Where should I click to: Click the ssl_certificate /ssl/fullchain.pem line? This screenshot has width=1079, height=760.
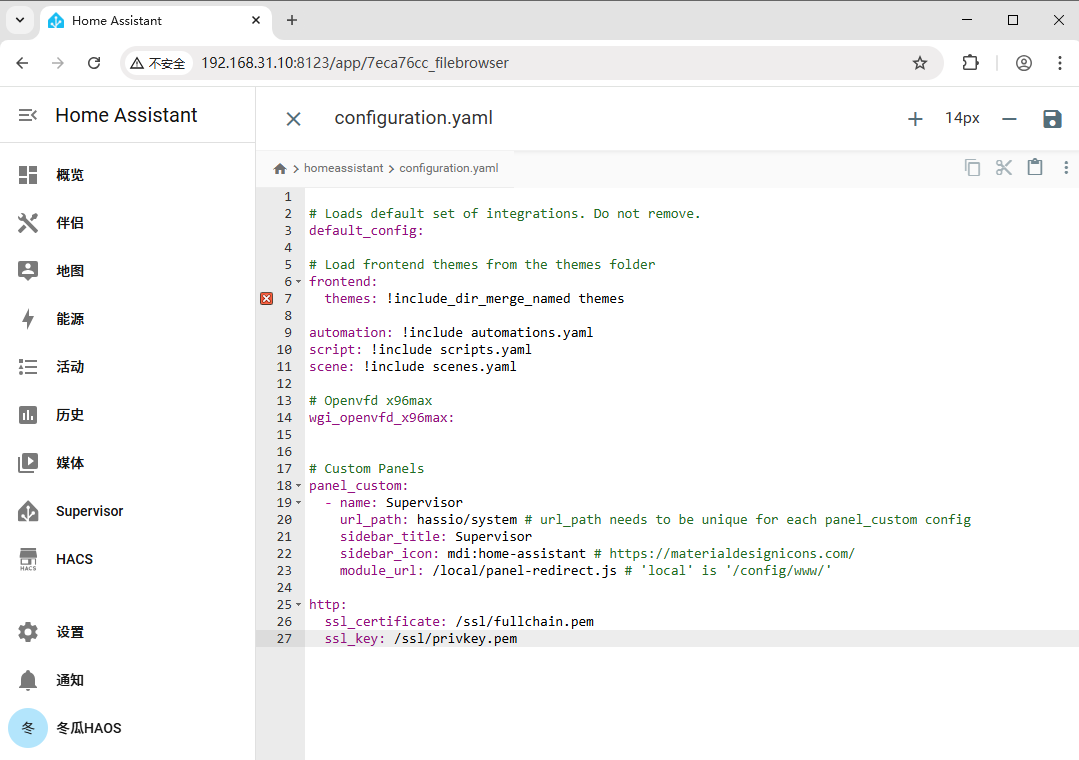pos(459,622)
